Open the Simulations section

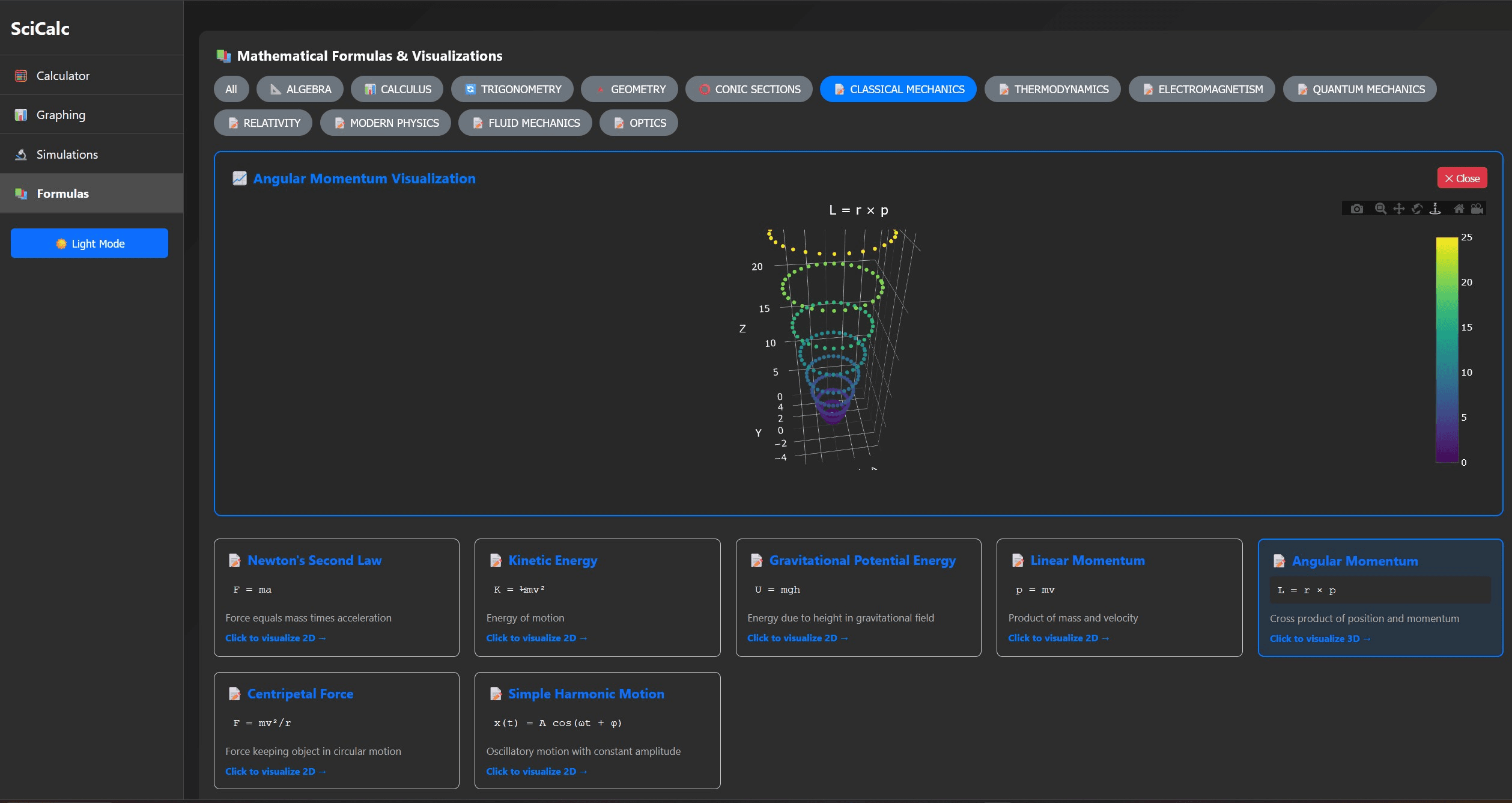(x=67, y=154)
